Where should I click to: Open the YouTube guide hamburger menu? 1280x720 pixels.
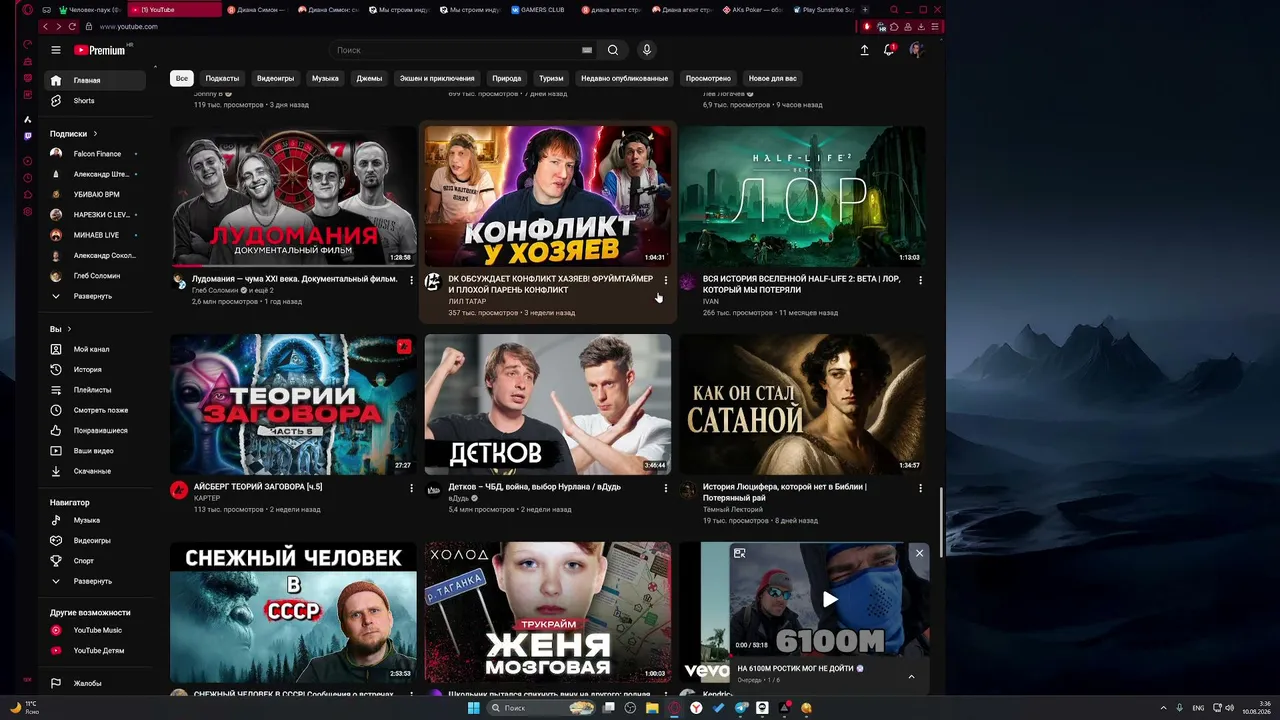tap(56, 50)
